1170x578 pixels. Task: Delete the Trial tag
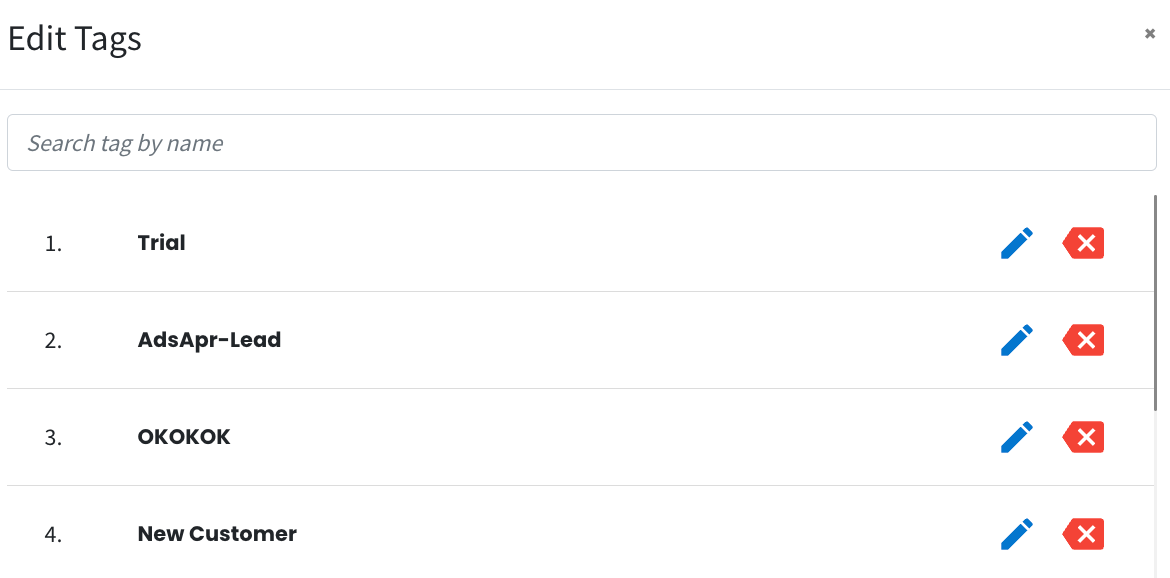coord(1083,243)
